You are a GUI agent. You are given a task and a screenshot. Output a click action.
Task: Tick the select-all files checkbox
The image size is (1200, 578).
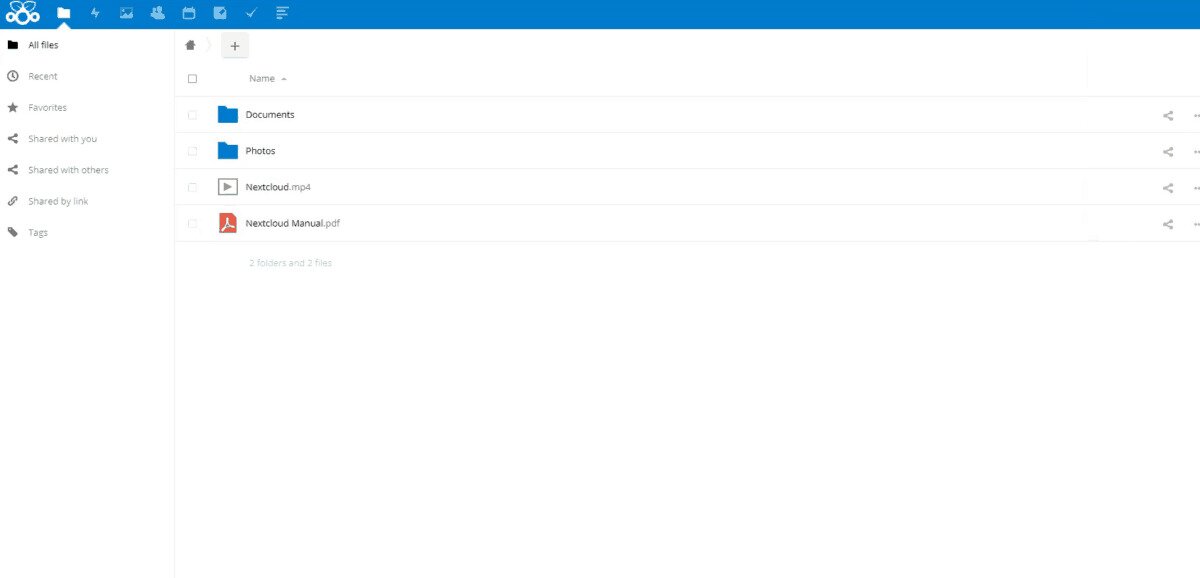[192, 78]
